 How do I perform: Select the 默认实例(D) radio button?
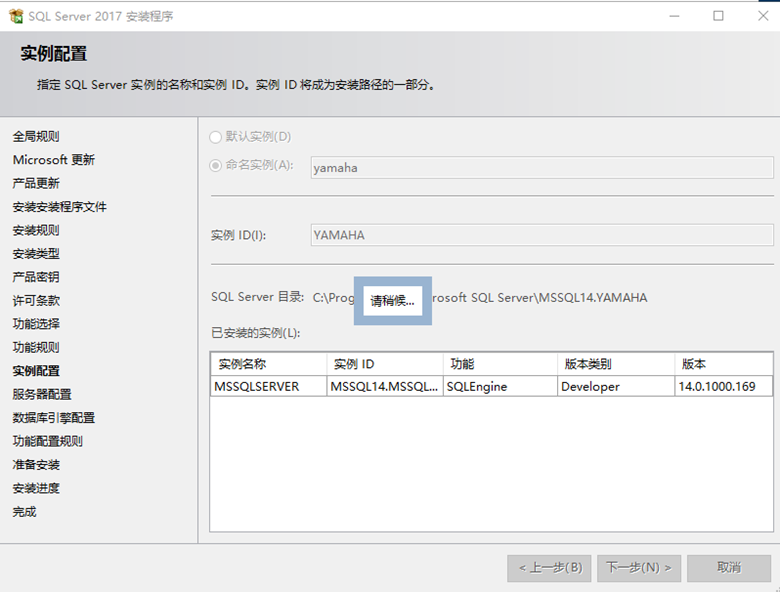coord(215,137)
